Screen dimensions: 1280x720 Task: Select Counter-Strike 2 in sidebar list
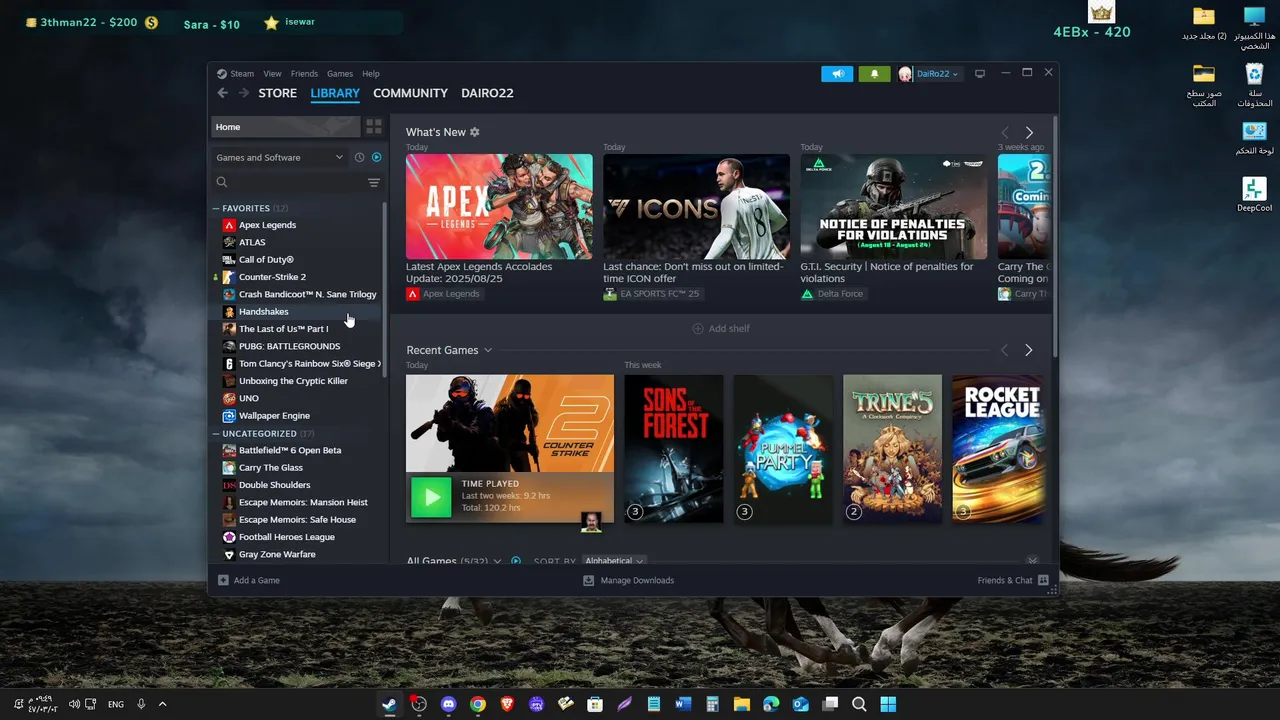click(x=272, y=277)
